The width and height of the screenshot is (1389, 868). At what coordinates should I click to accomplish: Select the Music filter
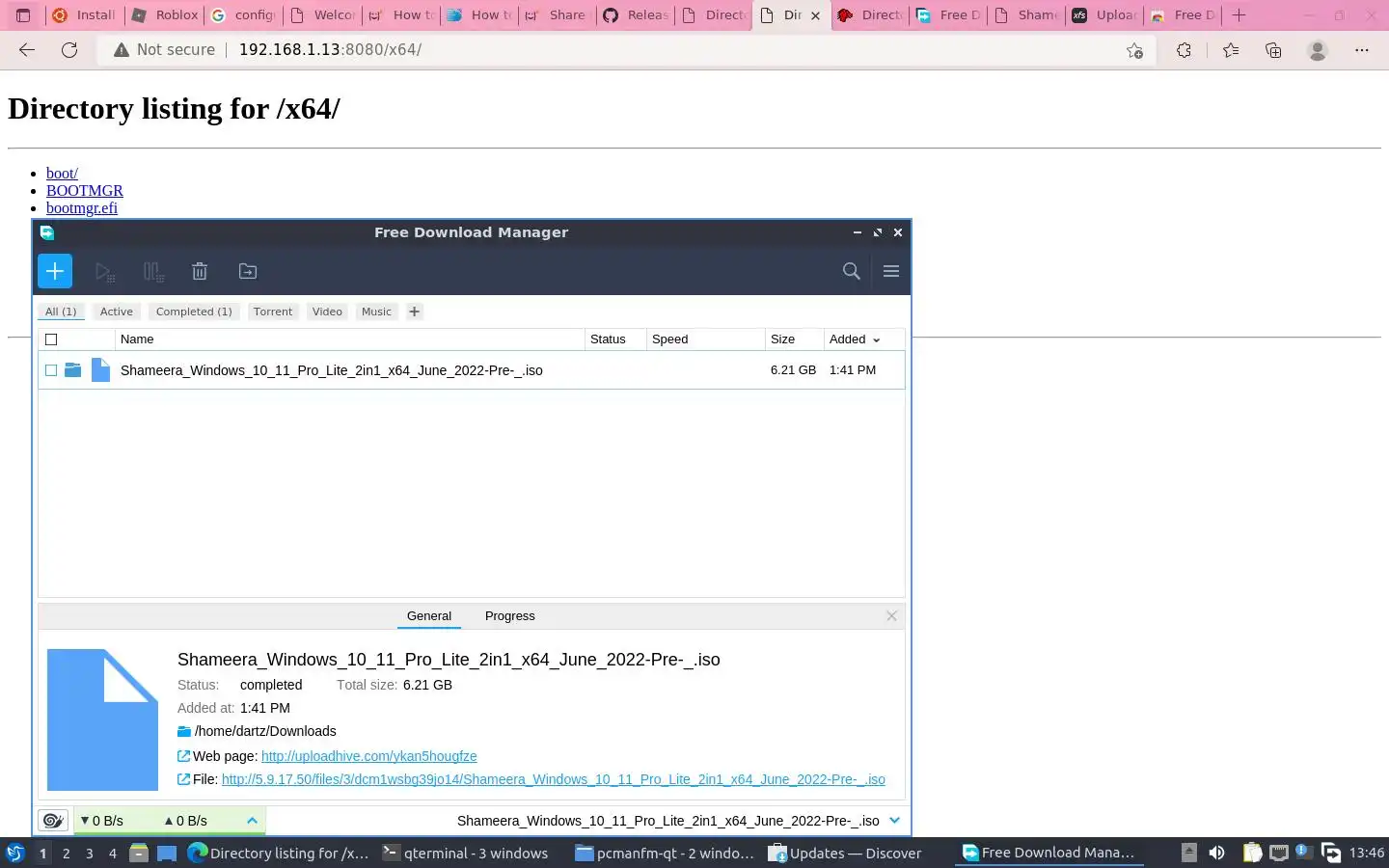pyautogui.click(x=376, y=312)
